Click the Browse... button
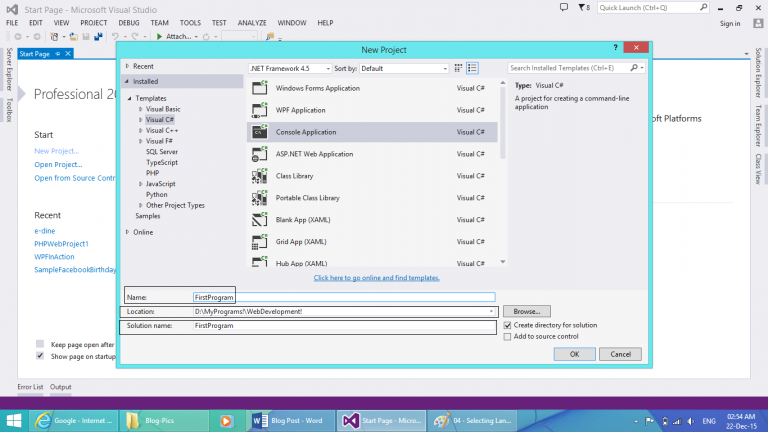Screen dimensions: 768x432 tap(527, 312)
